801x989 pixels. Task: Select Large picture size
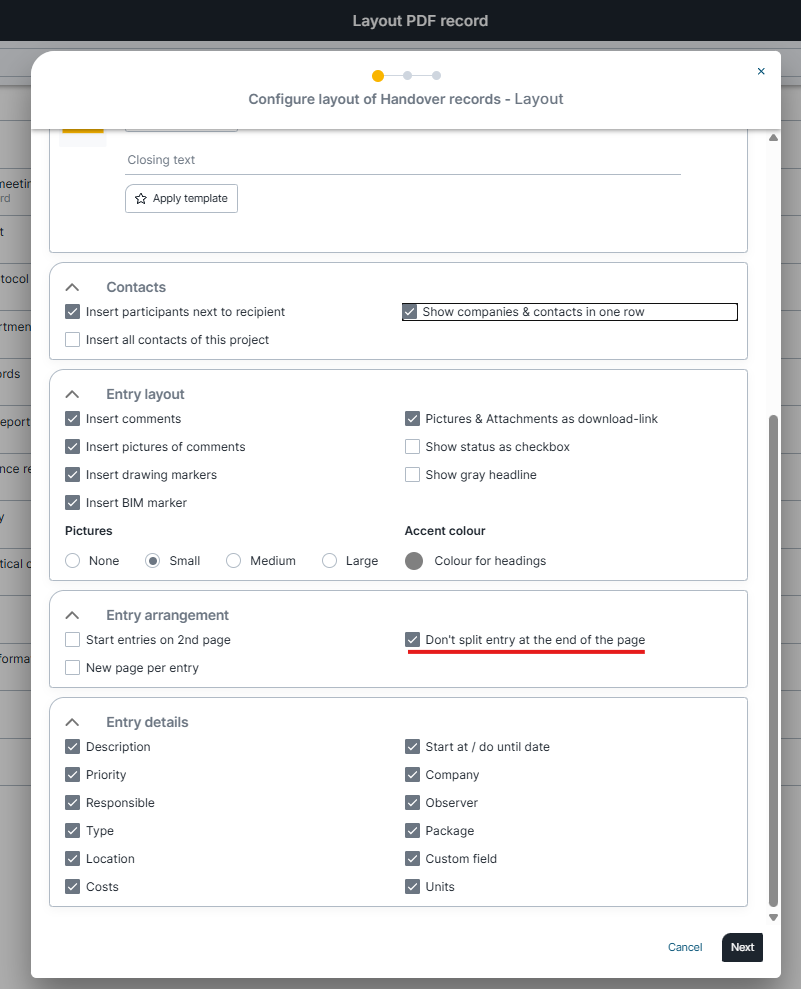(330, 561)
